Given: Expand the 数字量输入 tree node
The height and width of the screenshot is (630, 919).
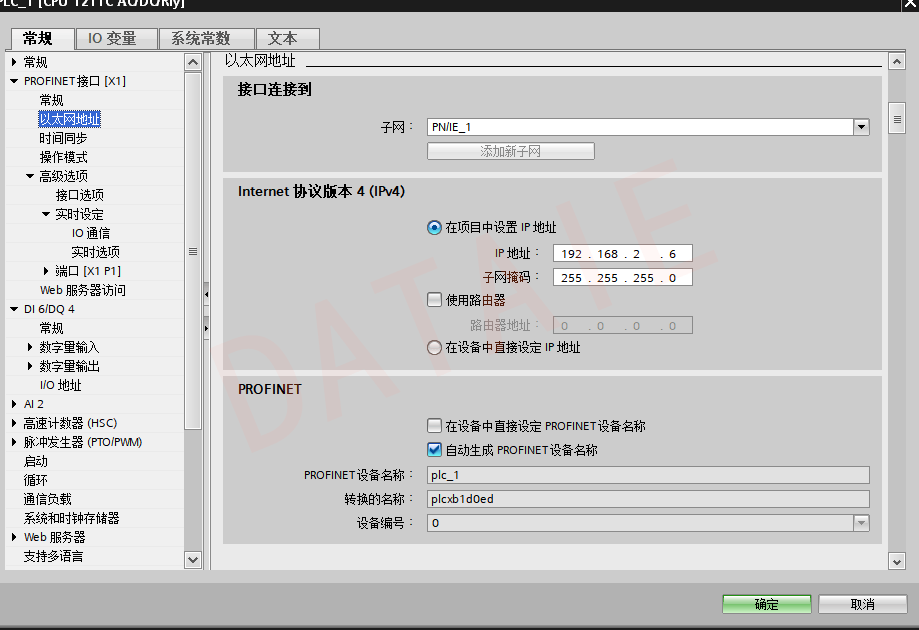Looking at the screenshot, I should click(x=31, y=347).
